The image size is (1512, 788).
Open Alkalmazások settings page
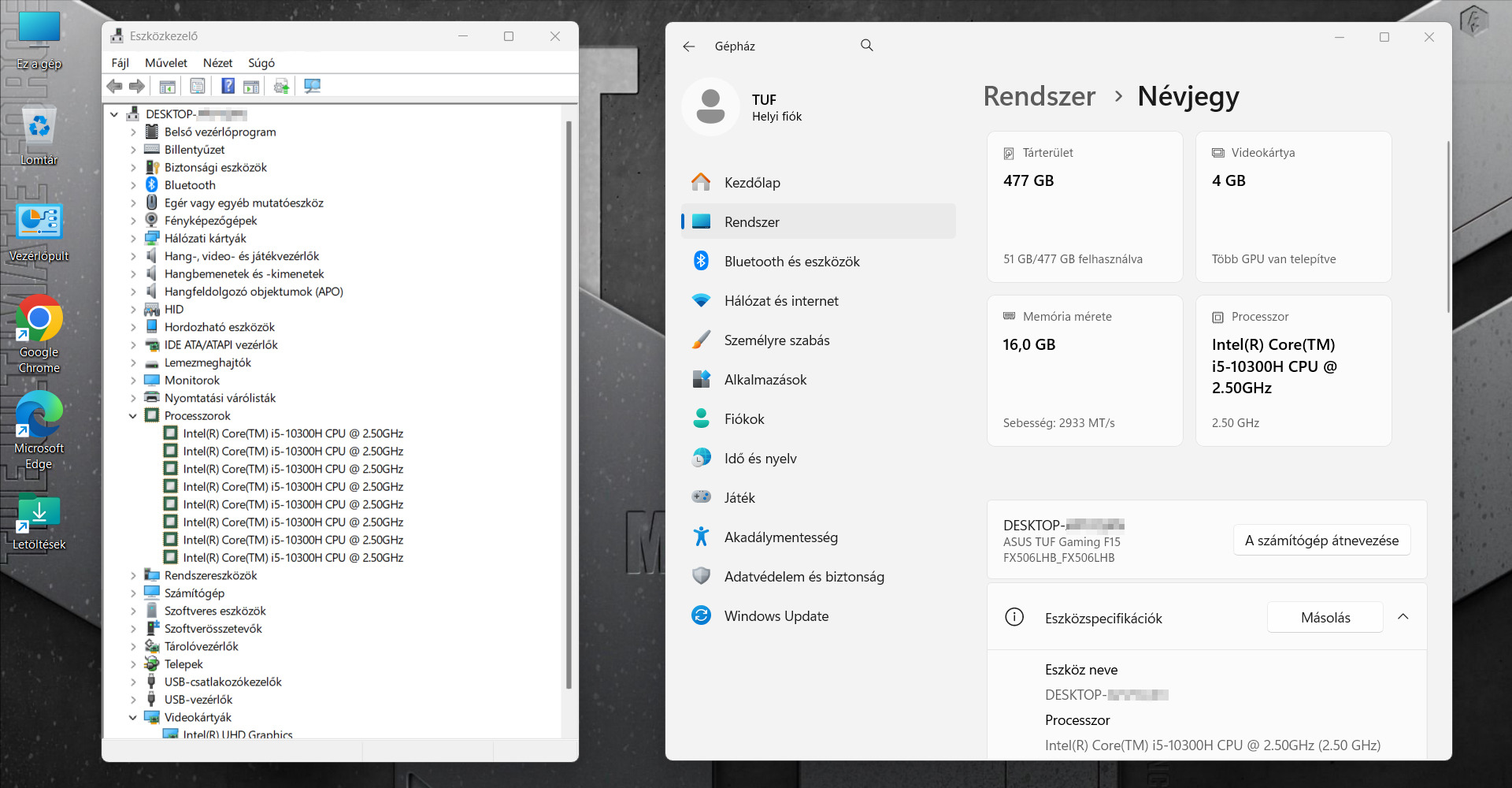pos(818,379)
